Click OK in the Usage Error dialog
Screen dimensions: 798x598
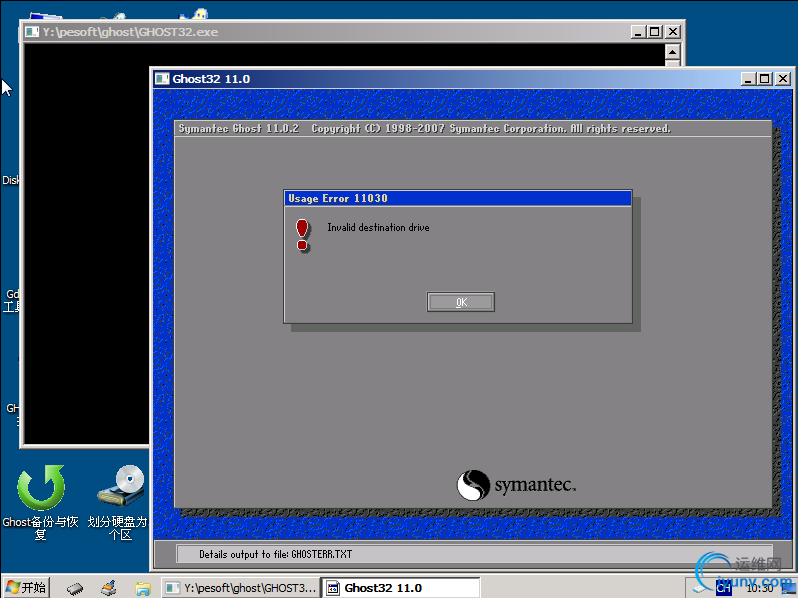point(461,302)
